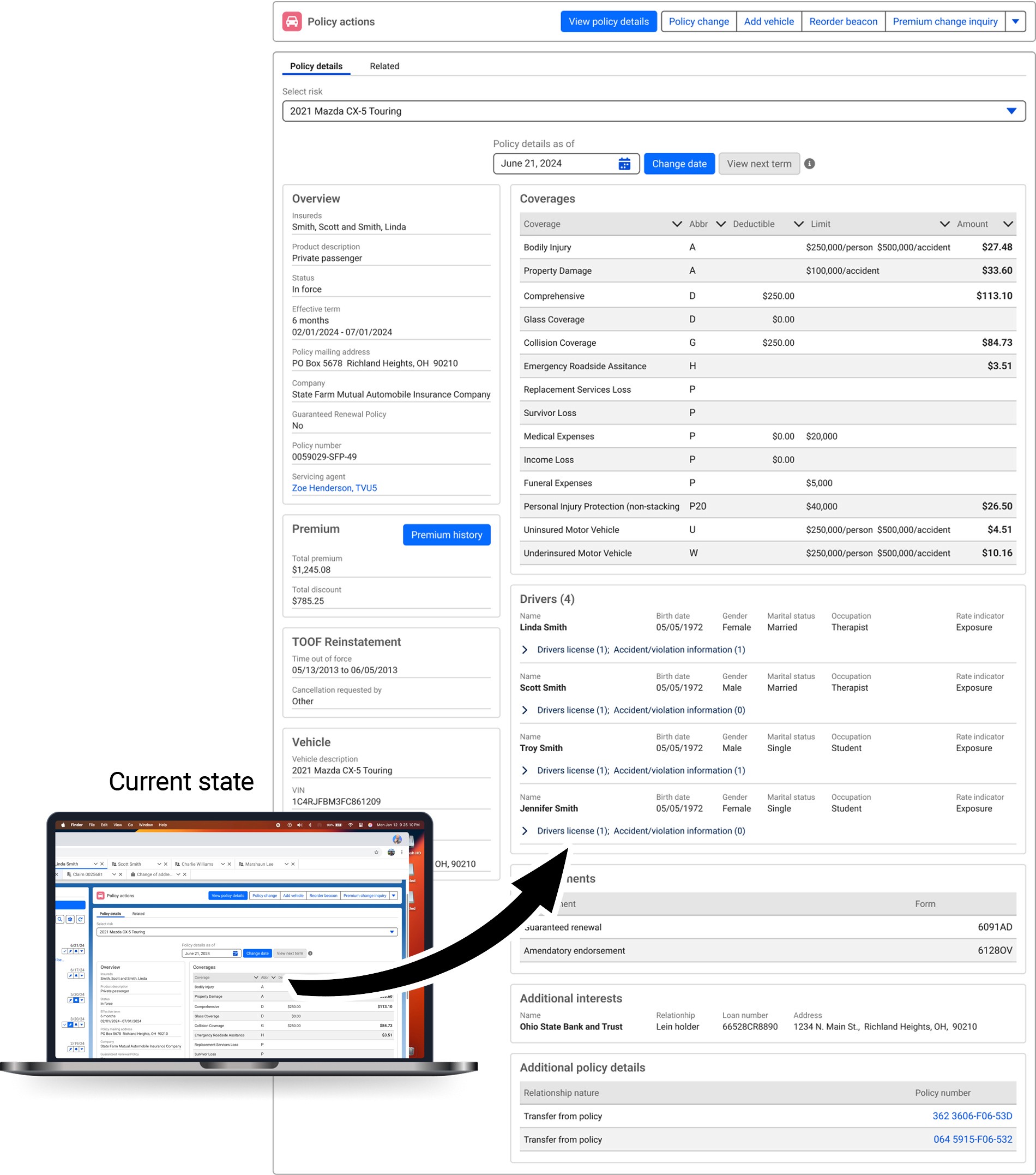Click the VIN 1C4RJFBM3FC861209
This screenshot has height=1175, width=1036.
(x=336, y=801)
